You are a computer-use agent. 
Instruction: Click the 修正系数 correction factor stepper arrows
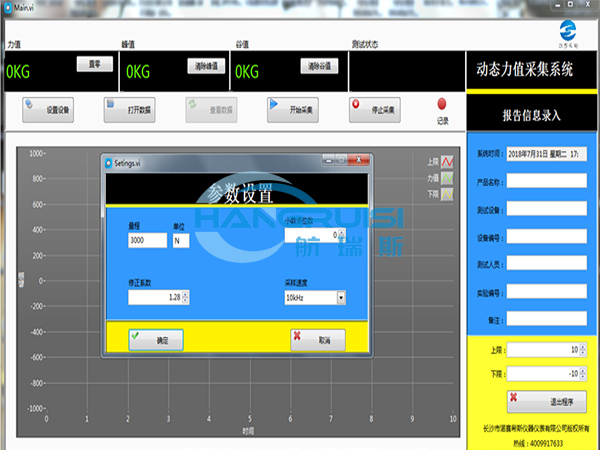tap(187, 297)
